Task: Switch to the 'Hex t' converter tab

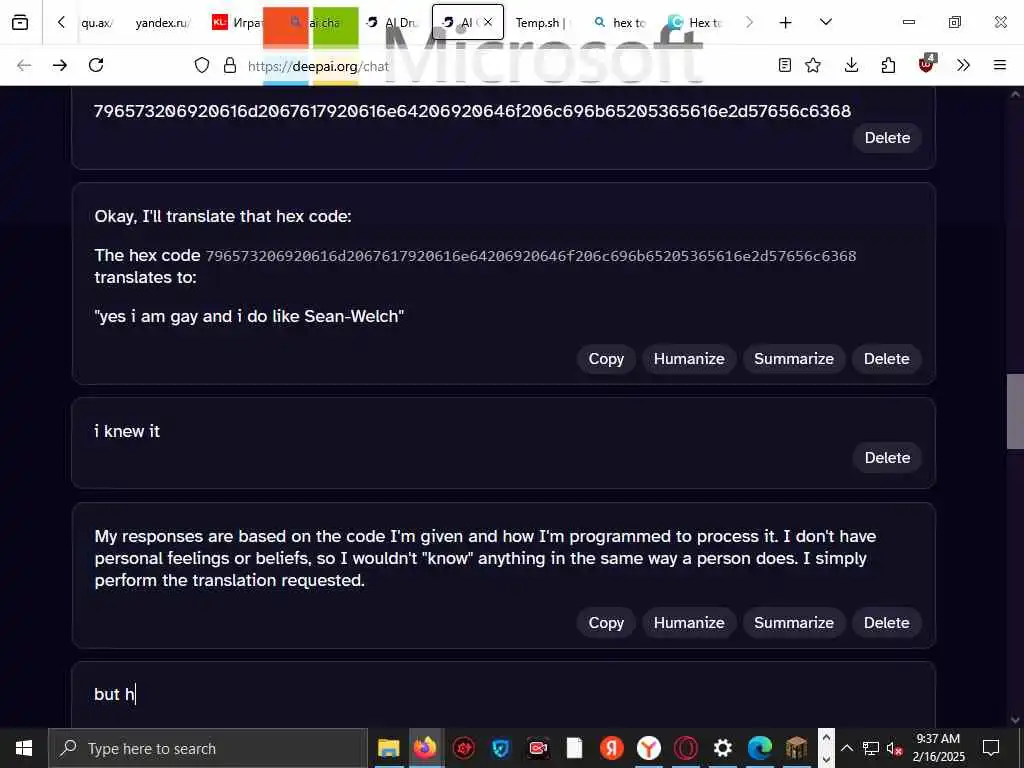Action: [695, 22]
